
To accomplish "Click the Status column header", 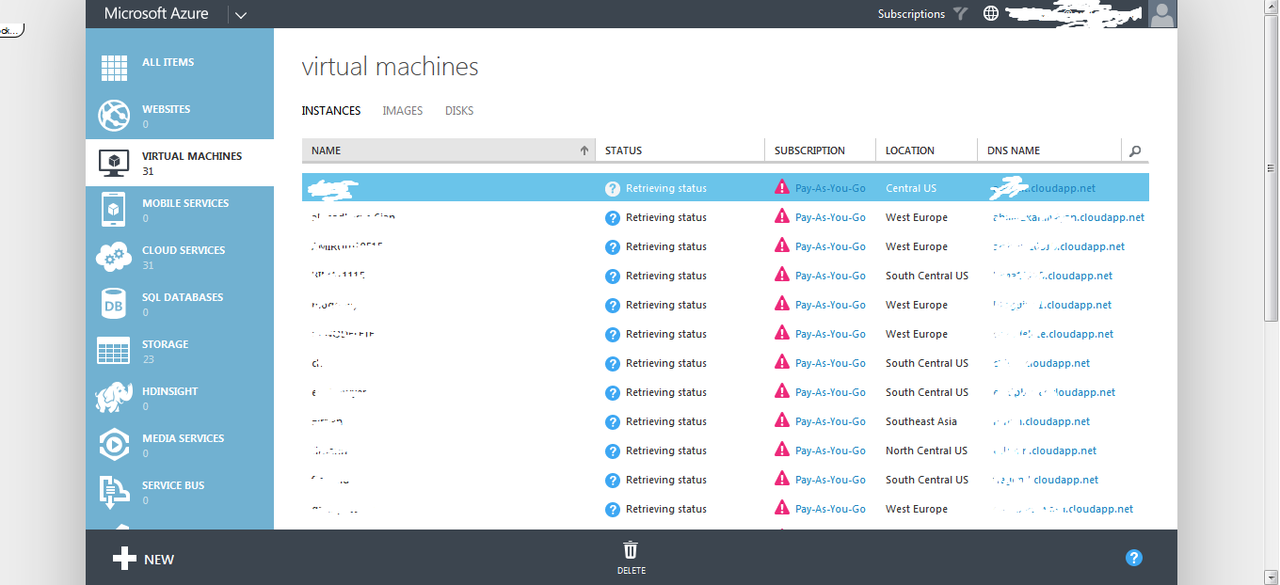I will [623, 151].
